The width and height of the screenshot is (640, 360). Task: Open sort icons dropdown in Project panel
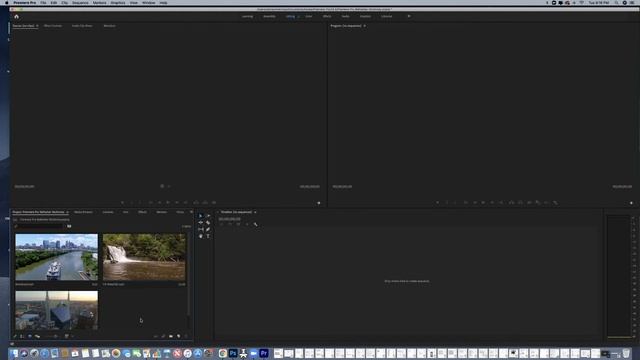coord(68,336)
